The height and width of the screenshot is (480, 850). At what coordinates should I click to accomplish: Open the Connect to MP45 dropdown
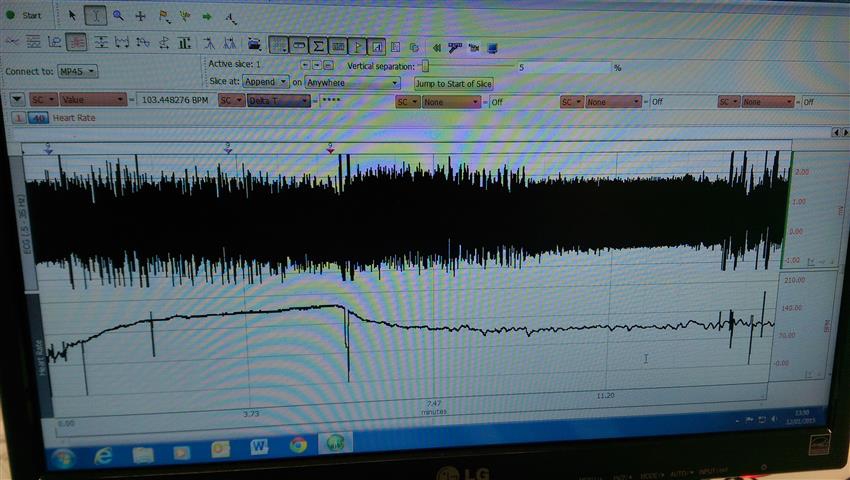pos(79,72)
